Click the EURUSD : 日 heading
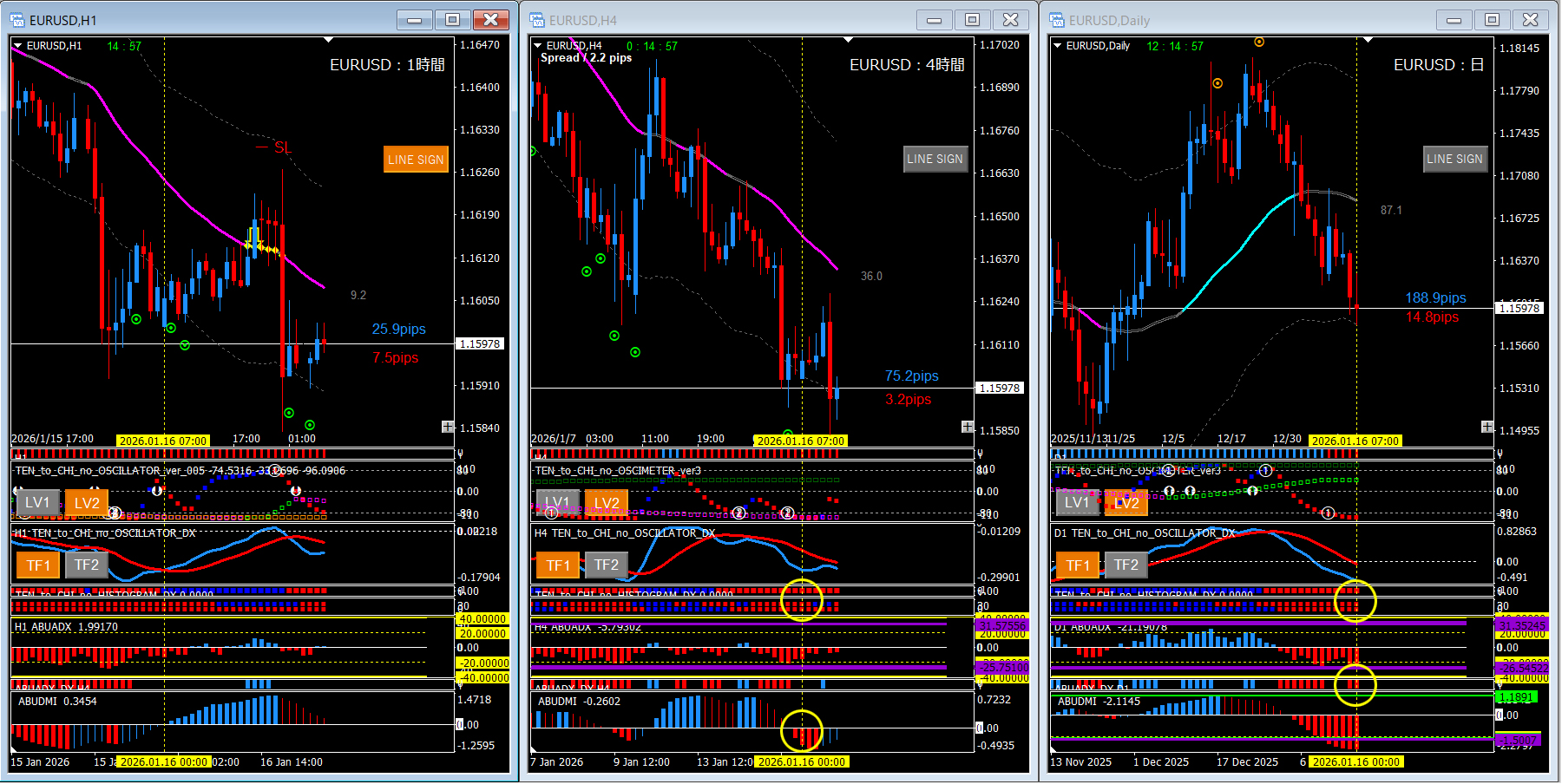Screen dimensions: 1562x784 1439,65
